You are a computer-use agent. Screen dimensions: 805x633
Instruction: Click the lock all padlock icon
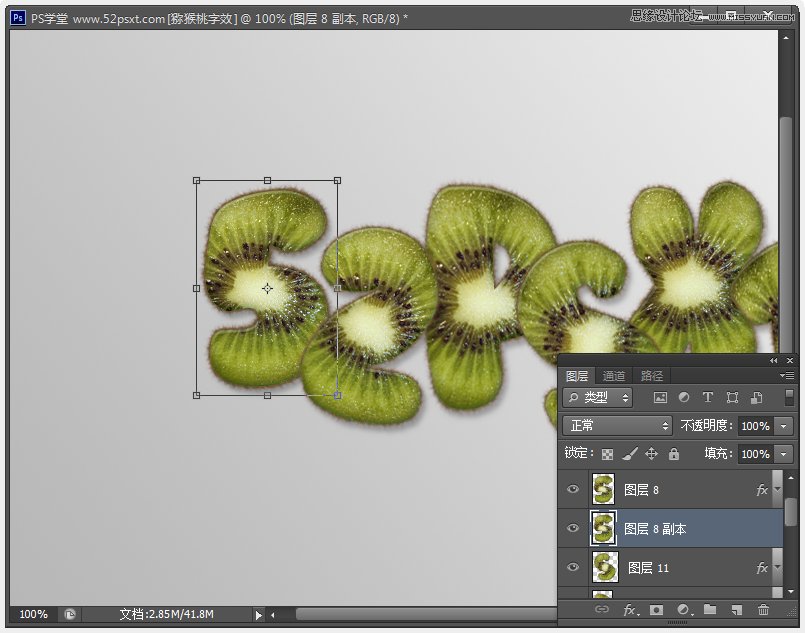pyautogui.click(x=673, y=454)
